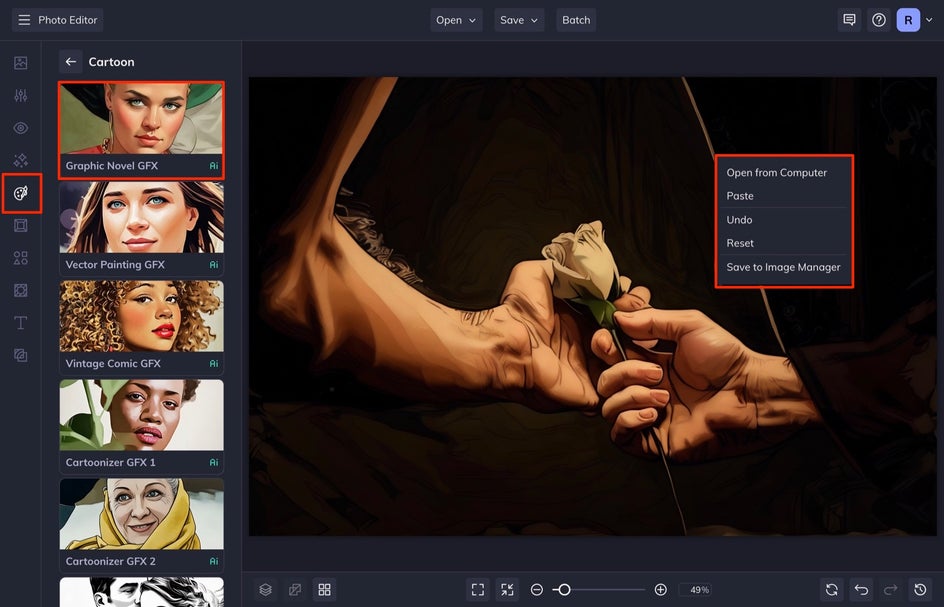The width and height of the screenshot is (944, 607).
Task: Click the fit to screen icon
Action: click(478, 590)
